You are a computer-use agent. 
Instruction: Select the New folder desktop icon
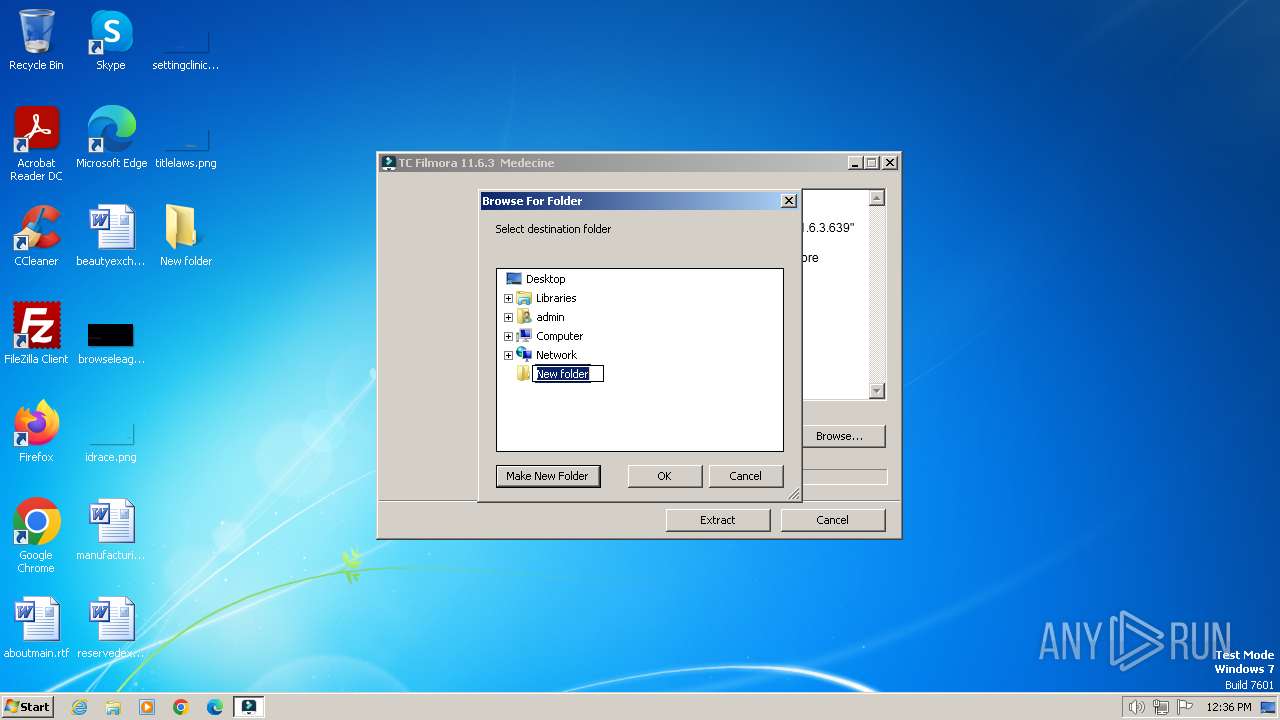coord(186,236)
